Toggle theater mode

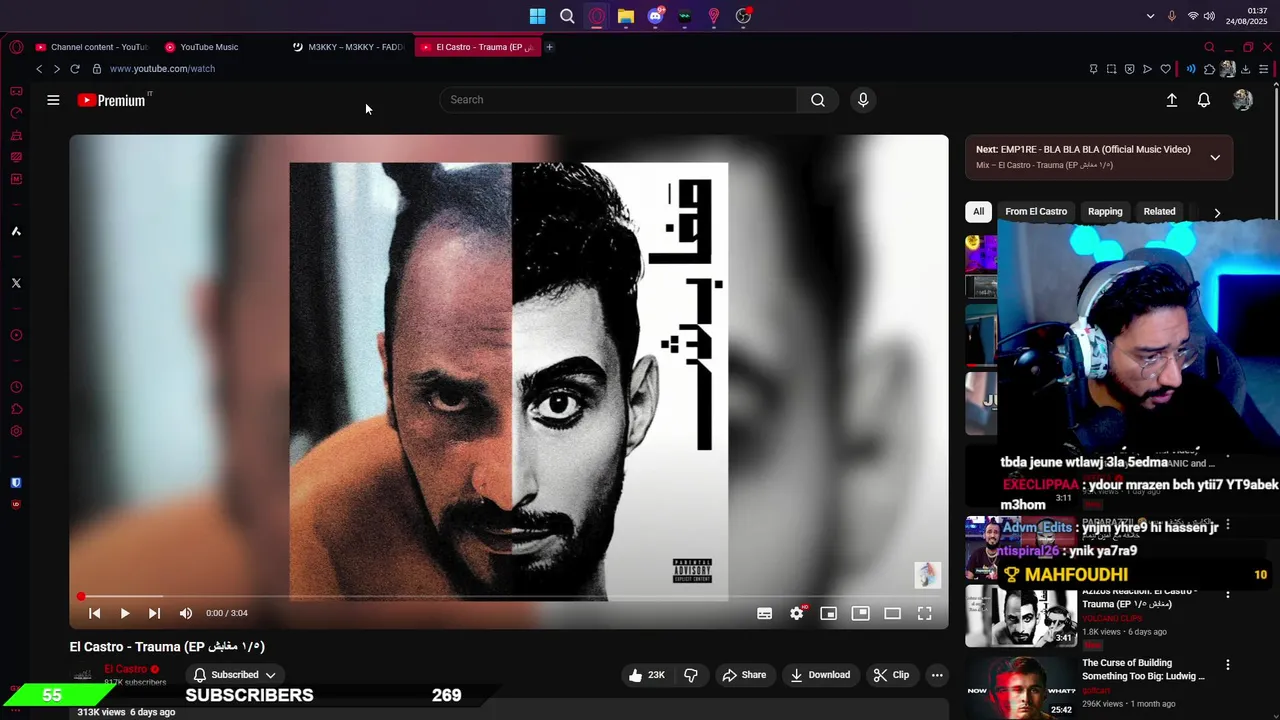pos(893,613)
